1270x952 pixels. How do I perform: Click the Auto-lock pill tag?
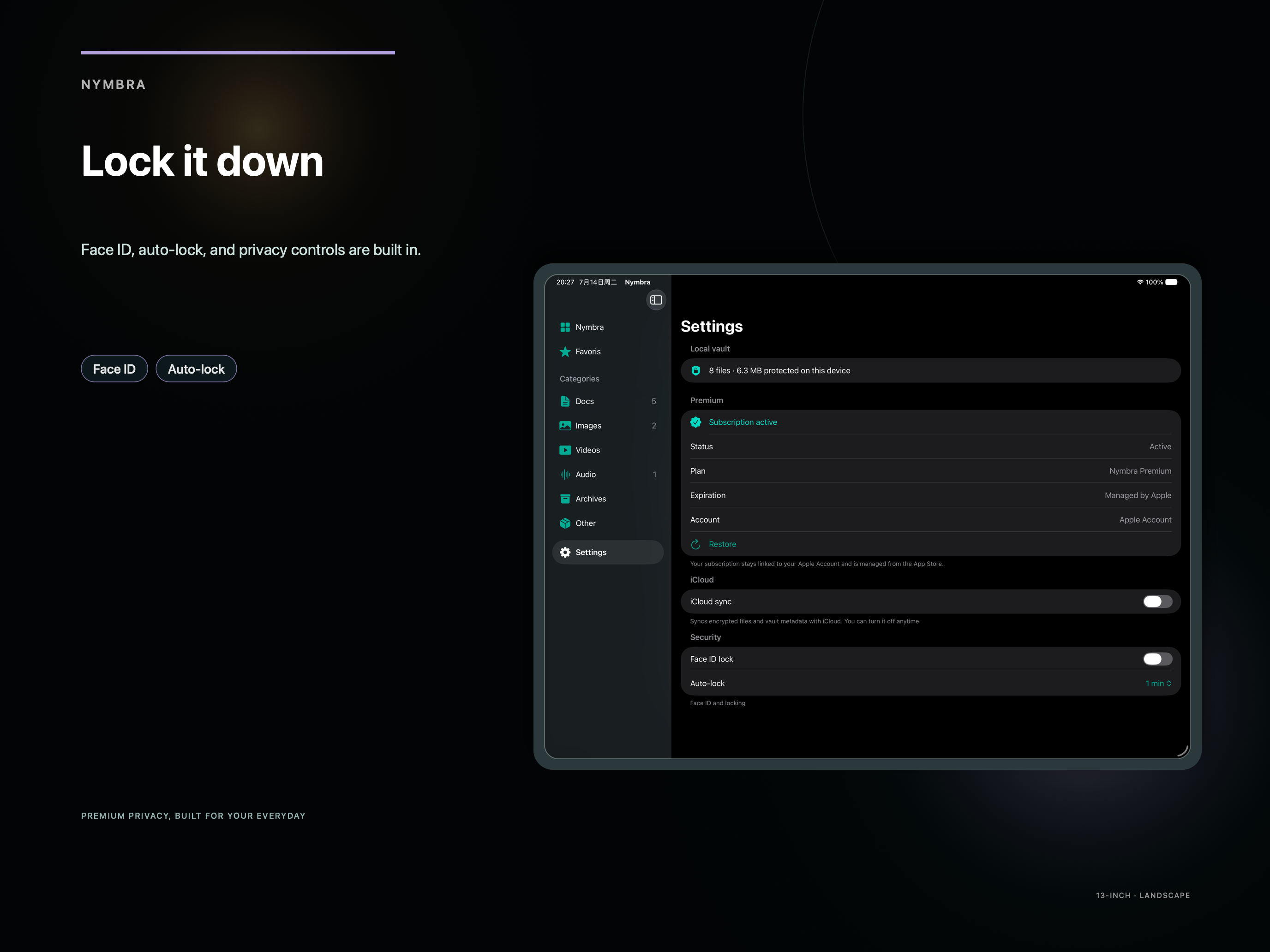(196, 369)
